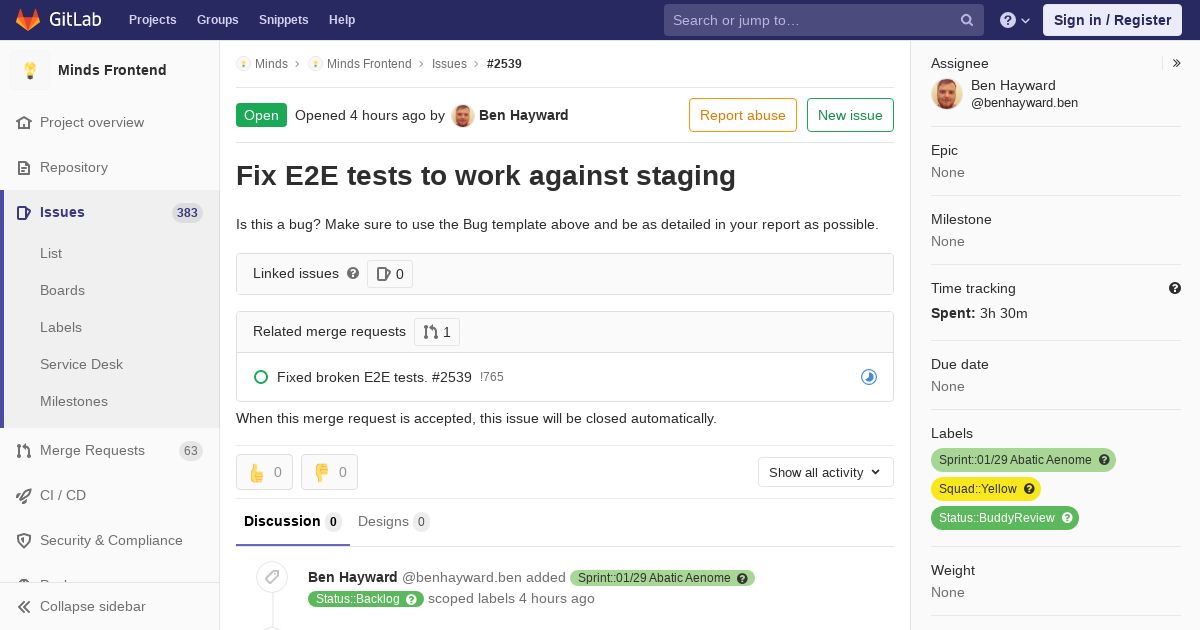Open the Labels sidebar item
The width and height of the screenshot is (1200, 630).
61,327
